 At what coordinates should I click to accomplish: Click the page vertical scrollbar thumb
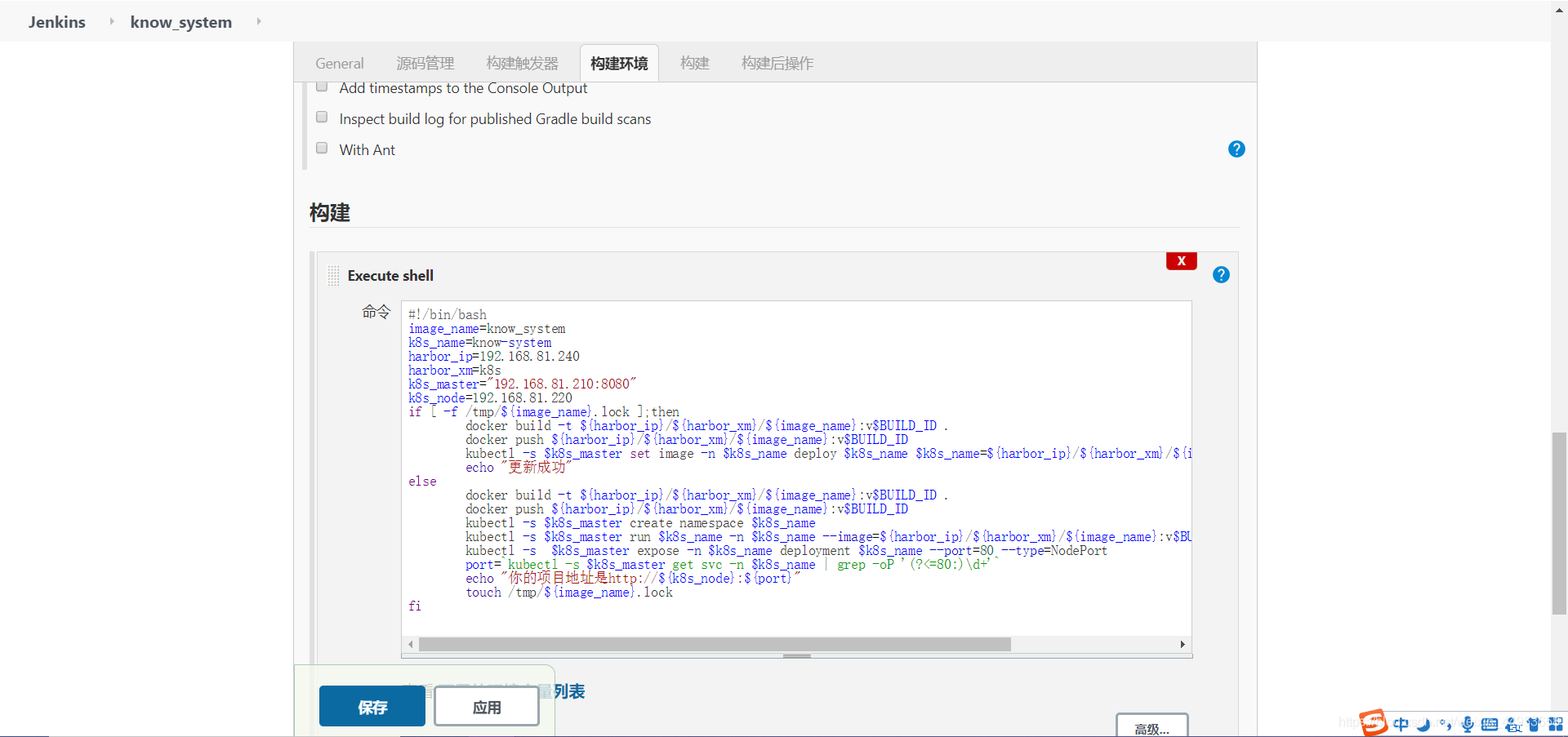1559,523
